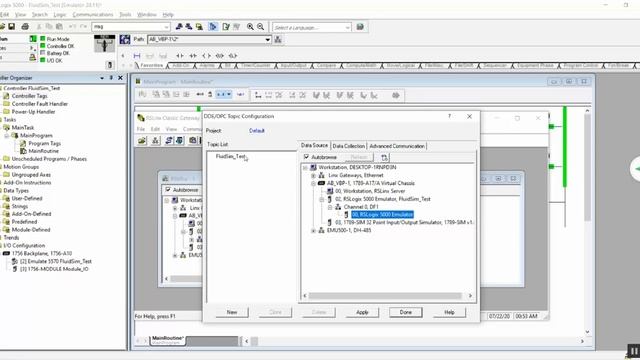Select 03, 1789-SIM 32 Point Simulator item
Viewport: 640px width, 360px height.
404,222
